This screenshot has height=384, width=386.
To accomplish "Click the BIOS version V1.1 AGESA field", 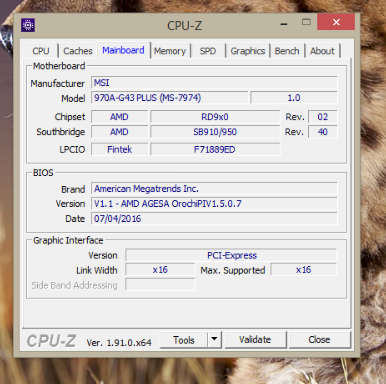I will point(214,203).
